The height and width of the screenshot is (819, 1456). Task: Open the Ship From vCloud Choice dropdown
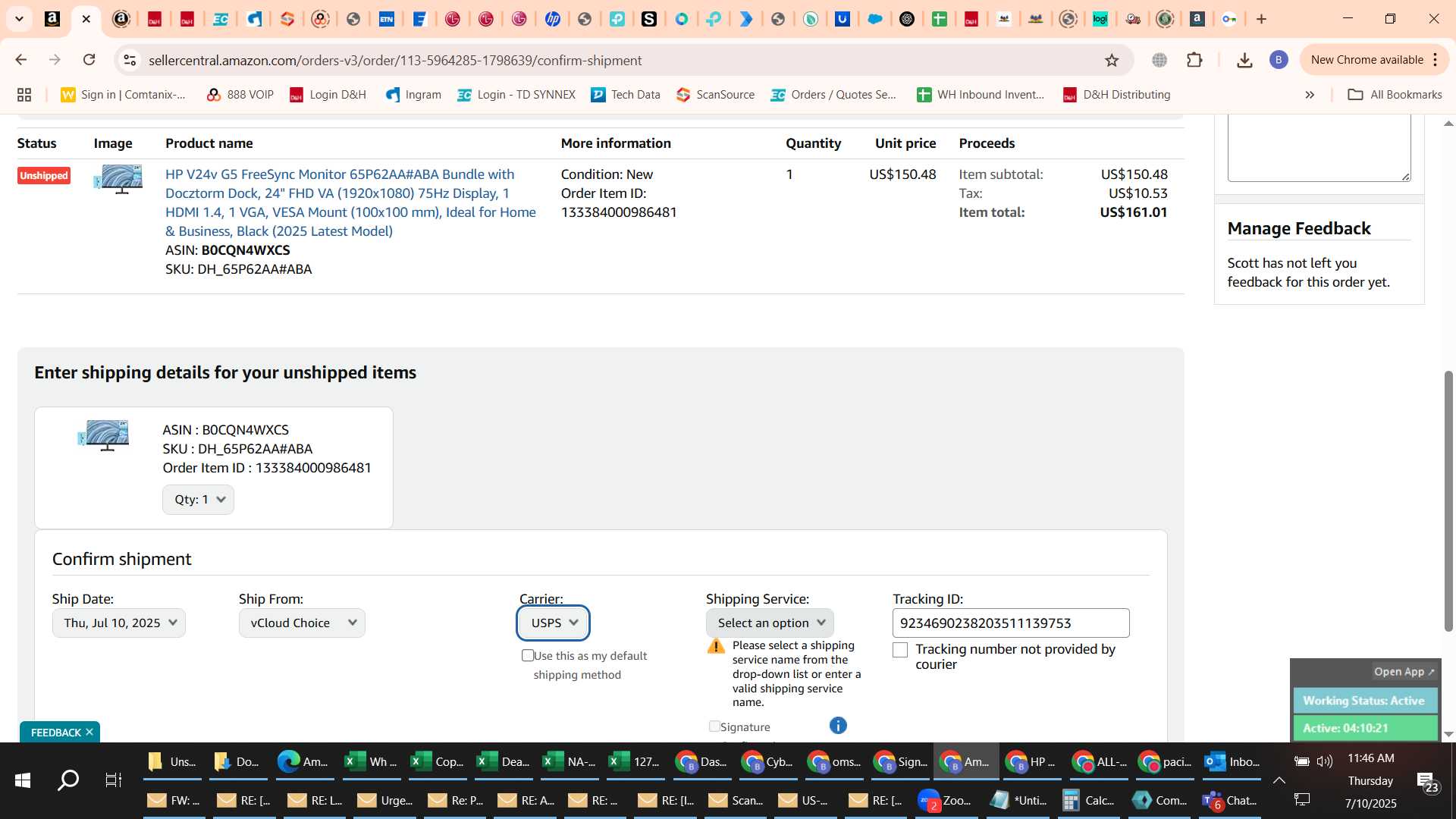pyautogui.click(x=302, y=623)
